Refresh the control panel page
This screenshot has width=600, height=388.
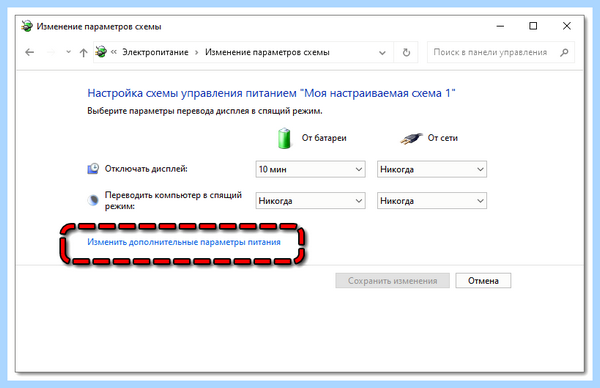[406, 52]
